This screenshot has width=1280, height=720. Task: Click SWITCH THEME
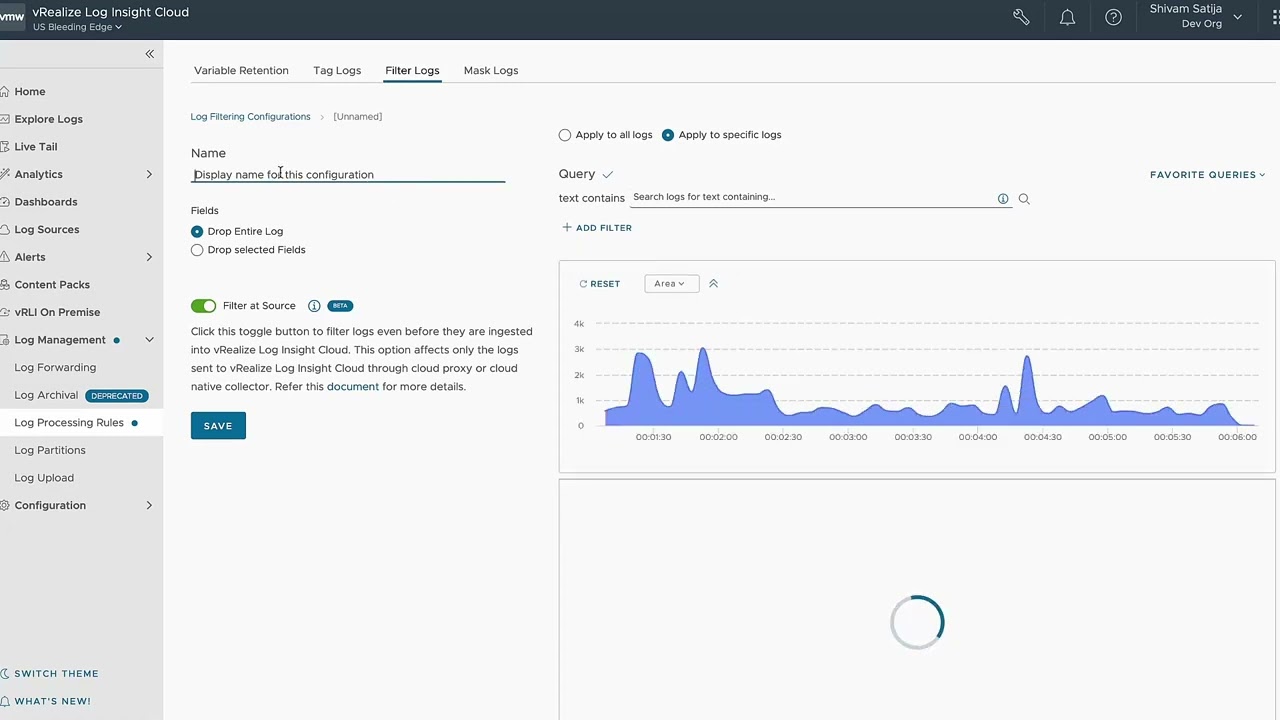pos(56,674)
